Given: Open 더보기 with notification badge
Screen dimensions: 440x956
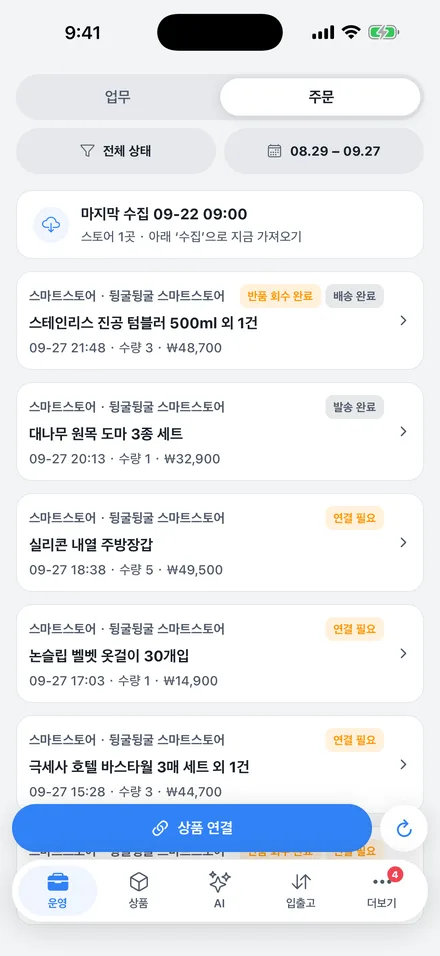Looking at the screenshot, I should point(382,891).
